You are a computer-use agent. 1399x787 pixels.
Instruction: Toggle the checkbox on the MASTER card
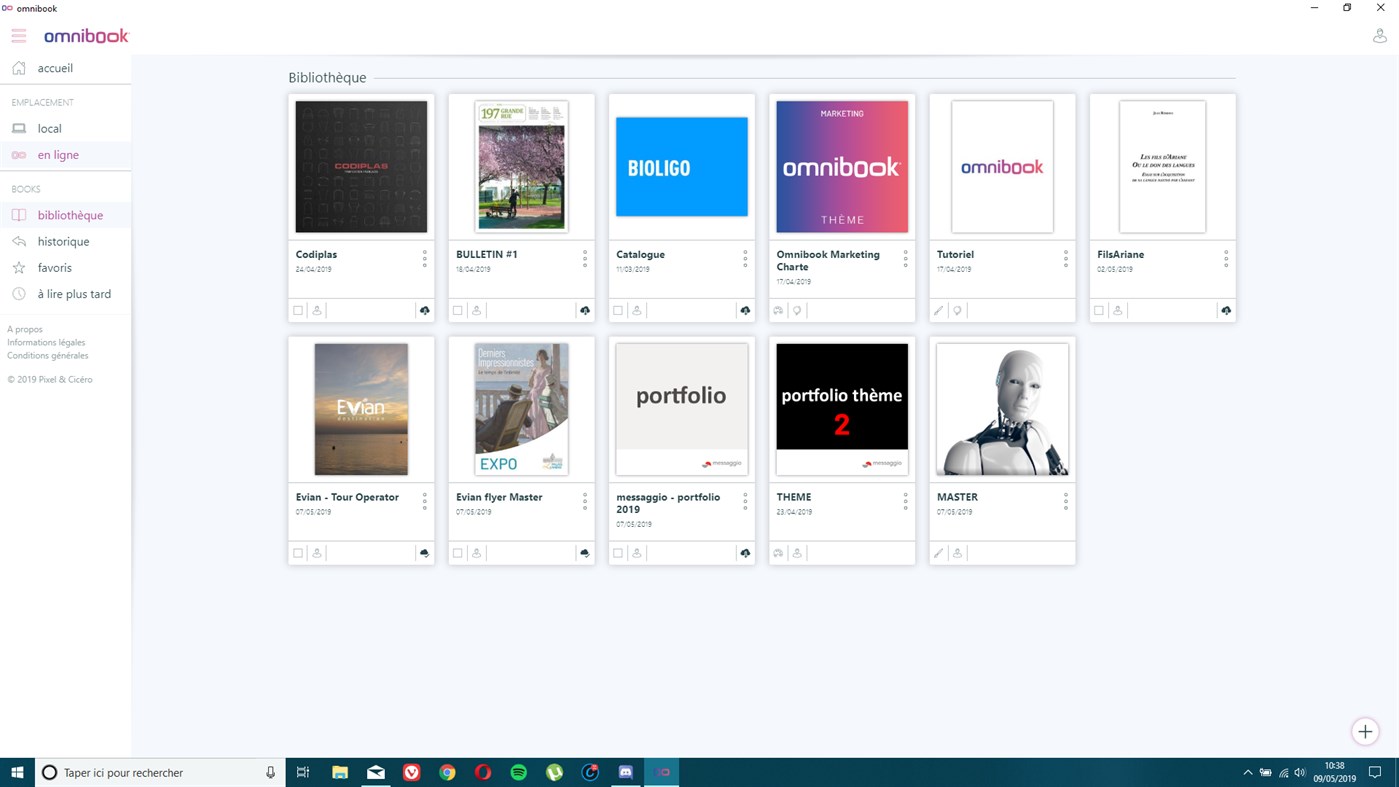[x=937, y=552]
